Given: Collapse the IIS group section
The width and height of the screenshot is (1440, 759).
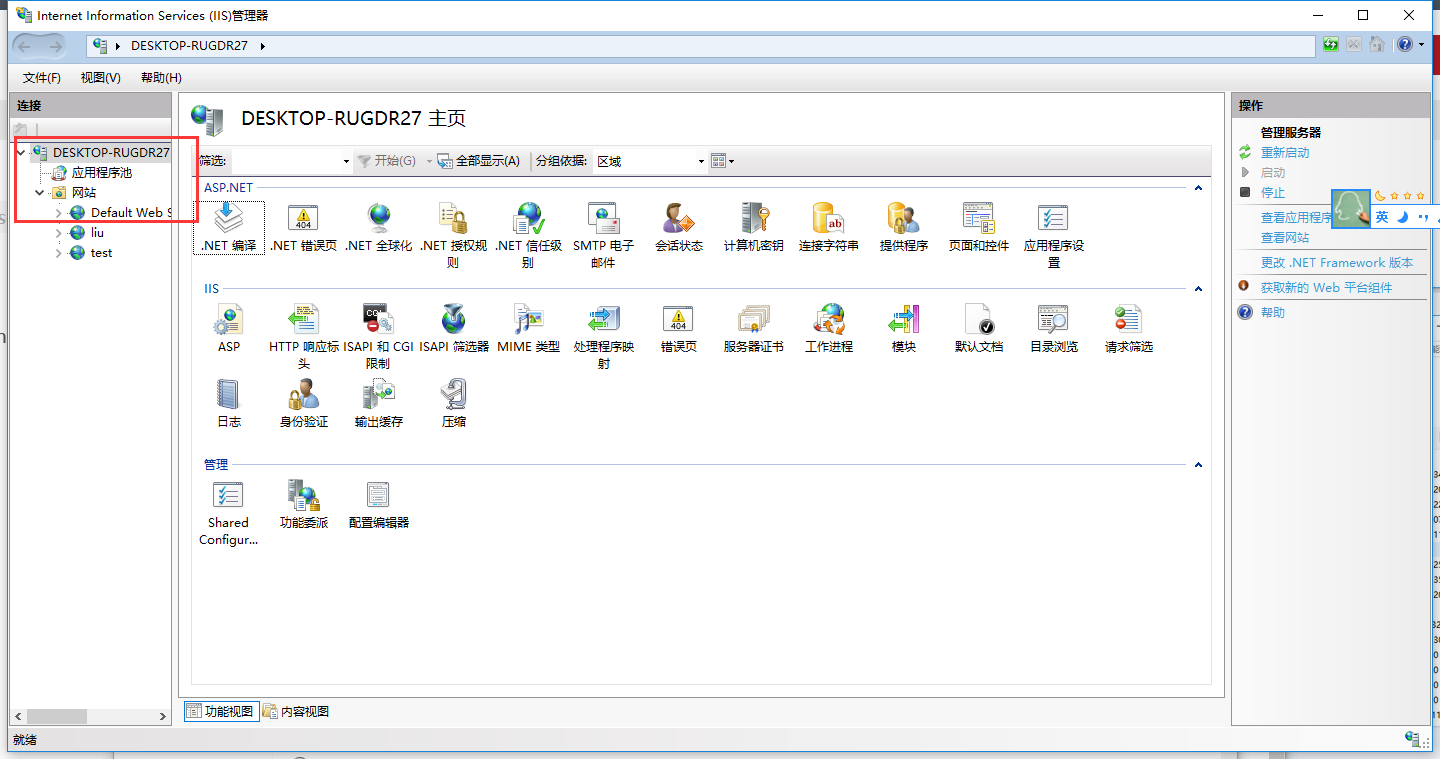Looking at the screenshot, I should tap(1198, 289).
